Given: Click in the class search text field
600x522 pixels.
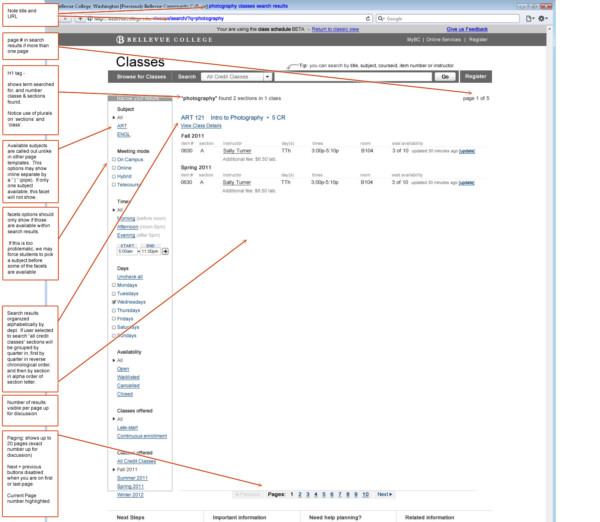Looking at the screenshot, I should [353, 77].
